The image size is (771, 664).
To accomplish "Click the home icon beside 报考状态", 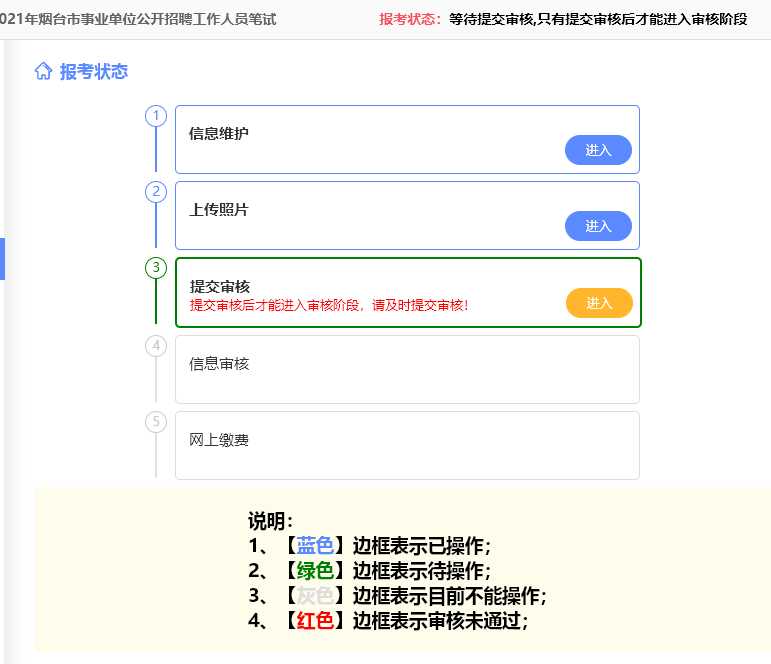I will pyautogui.click(x=43, y=71).
